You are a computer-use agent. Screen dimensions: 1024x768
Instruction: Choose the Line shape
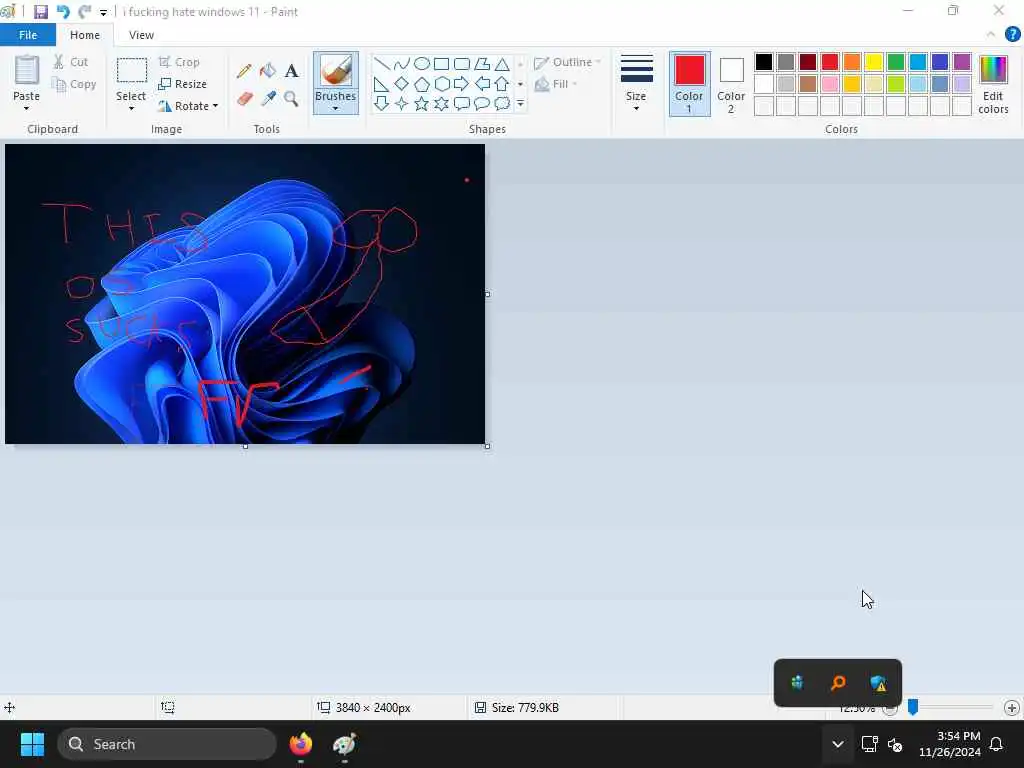pyautogui.click(x=381, y=63)
